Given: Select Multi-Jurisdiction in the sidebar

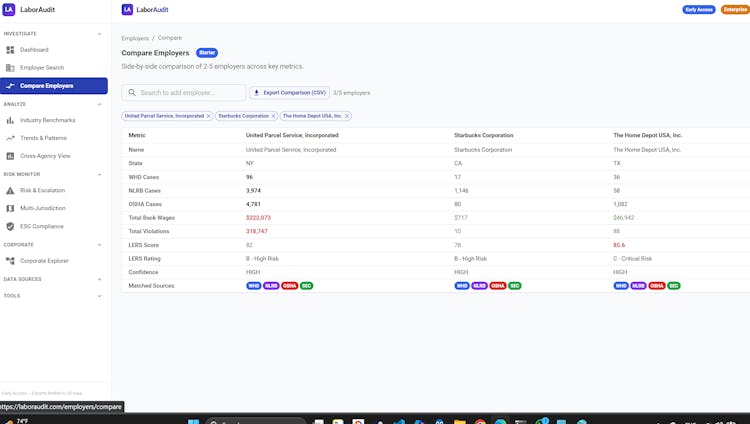Looking at the screenshot, I should (x=43, y=208).
